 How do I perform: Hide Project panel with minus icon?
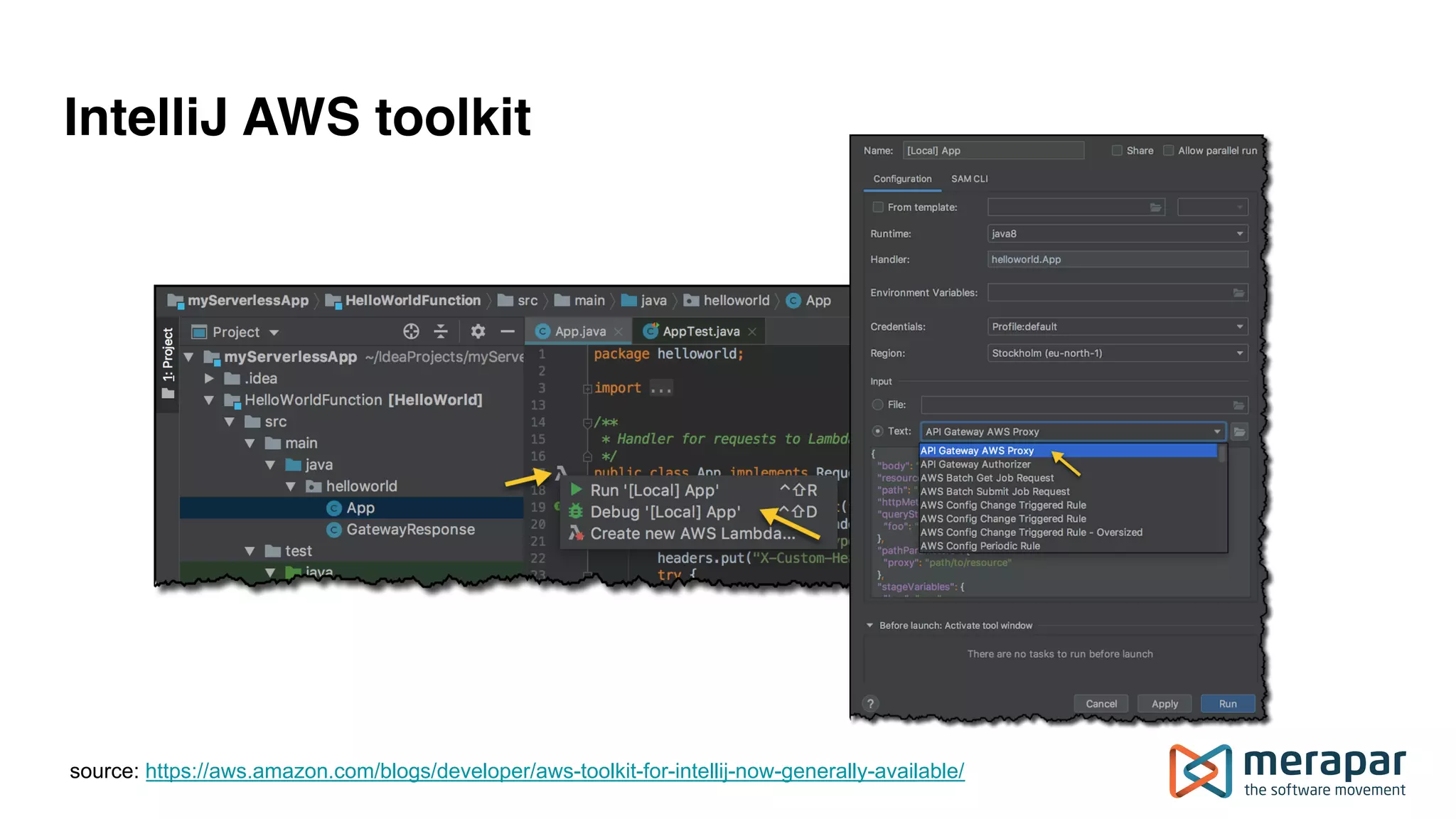tap(507, 331)
